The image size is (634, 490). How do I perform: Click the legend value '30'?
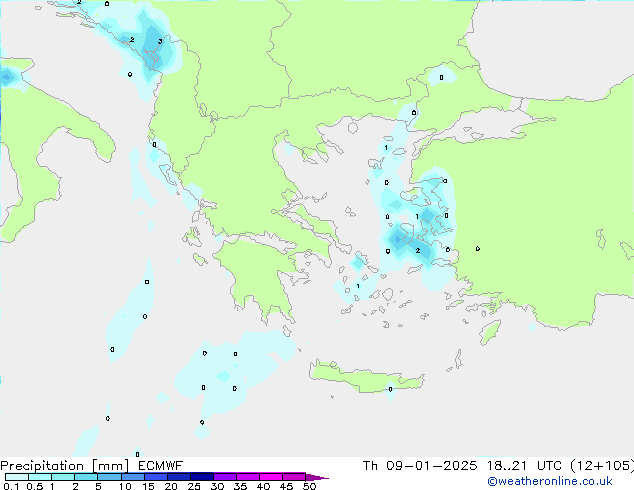pos(217,486)
